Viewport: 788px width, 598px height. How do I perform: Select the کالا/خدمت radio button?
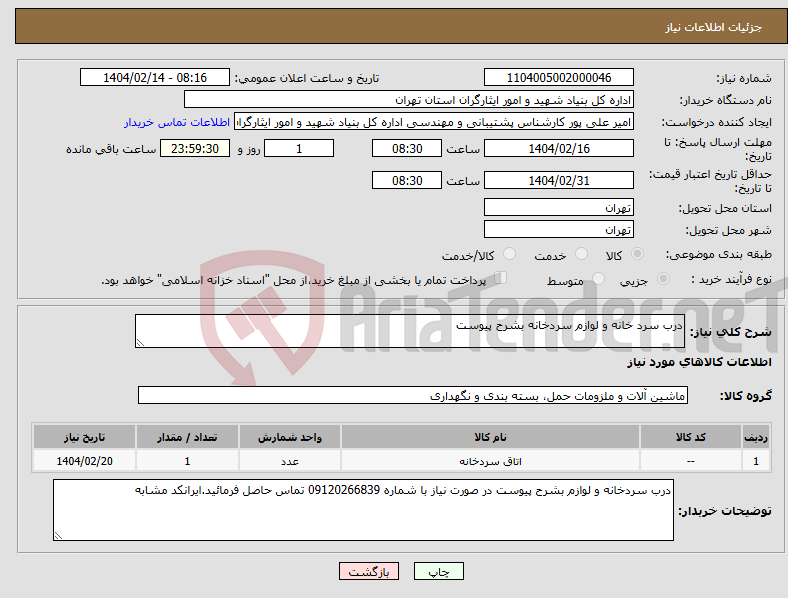click(x=510, y=254)
